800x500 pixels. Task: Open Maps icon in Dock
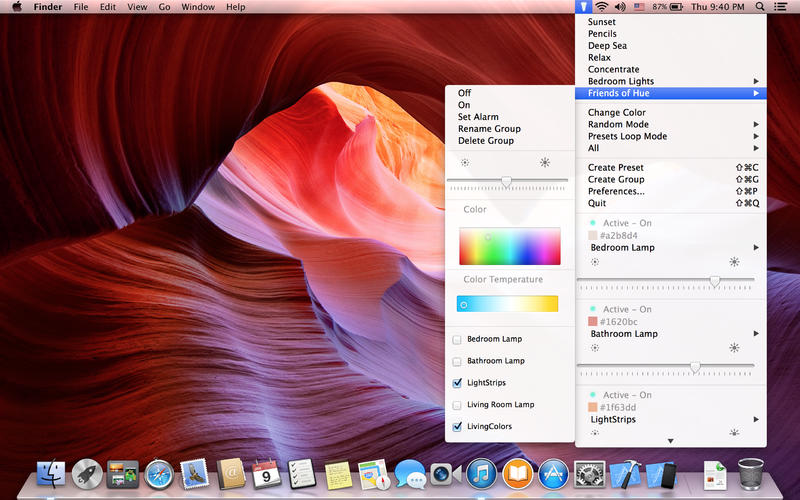374,474
